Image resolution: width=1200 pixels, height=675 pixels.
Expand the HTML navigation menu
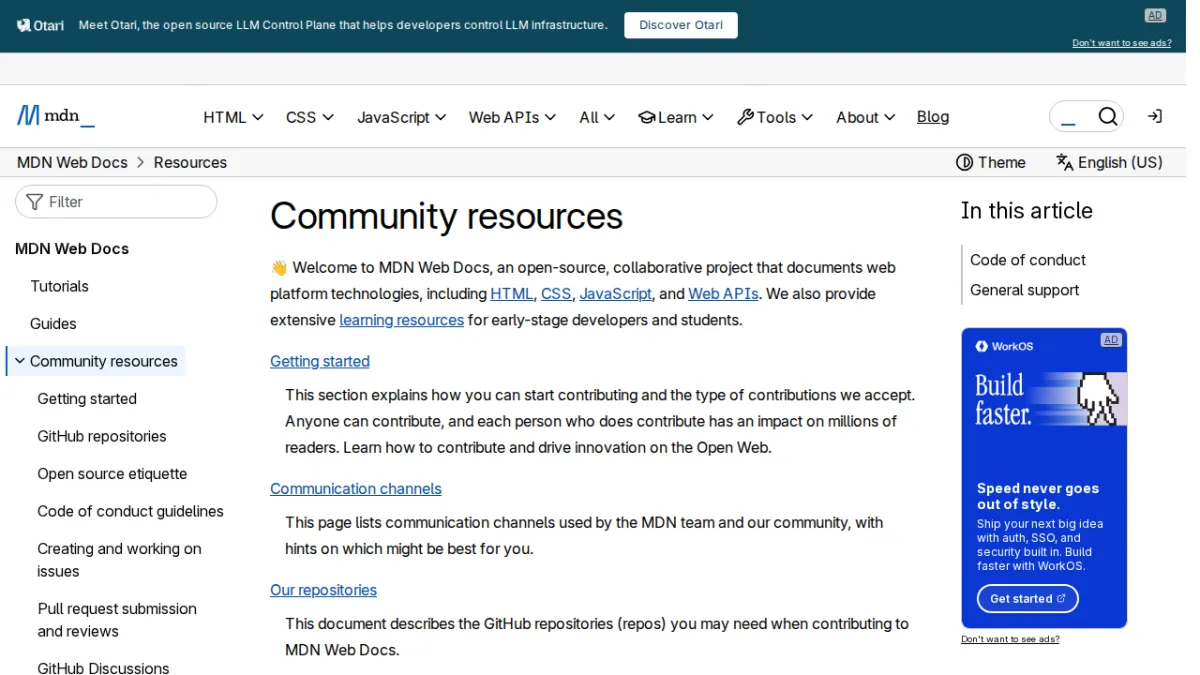[x=233, y=117]
